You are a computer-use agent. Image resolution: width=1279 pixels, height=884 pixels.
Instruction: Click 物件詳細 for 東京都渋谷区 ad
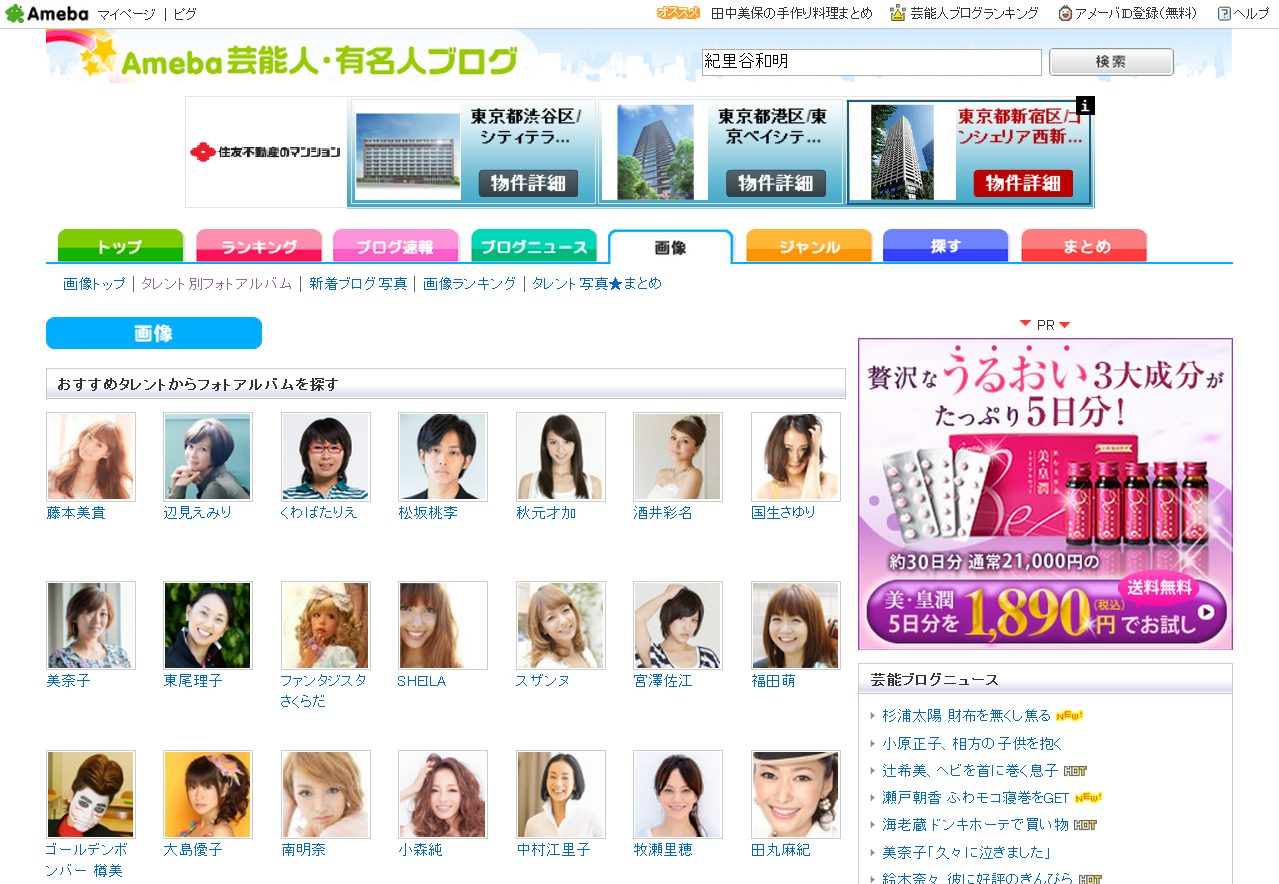(x=528, y=183)
